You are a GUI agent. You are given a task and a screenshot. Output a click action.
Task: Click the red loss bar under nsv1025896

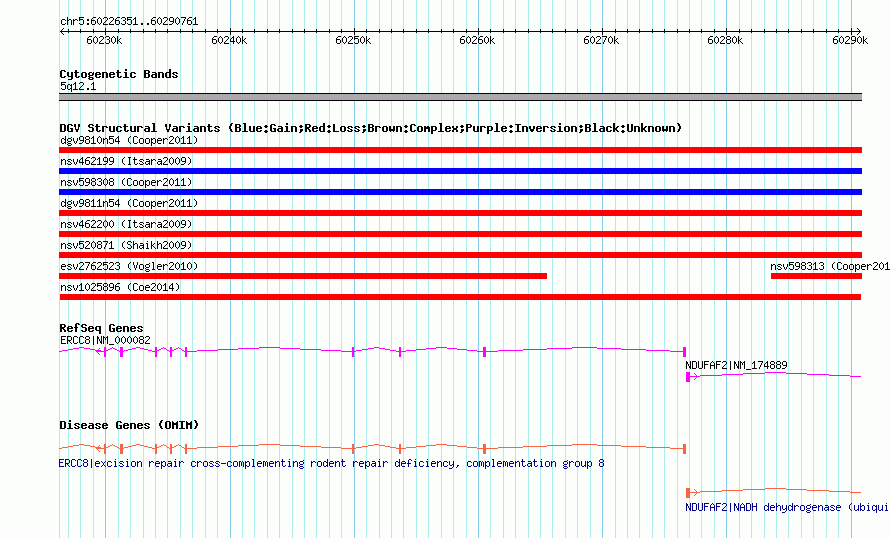pyautogui.click(x=460, y=297)
